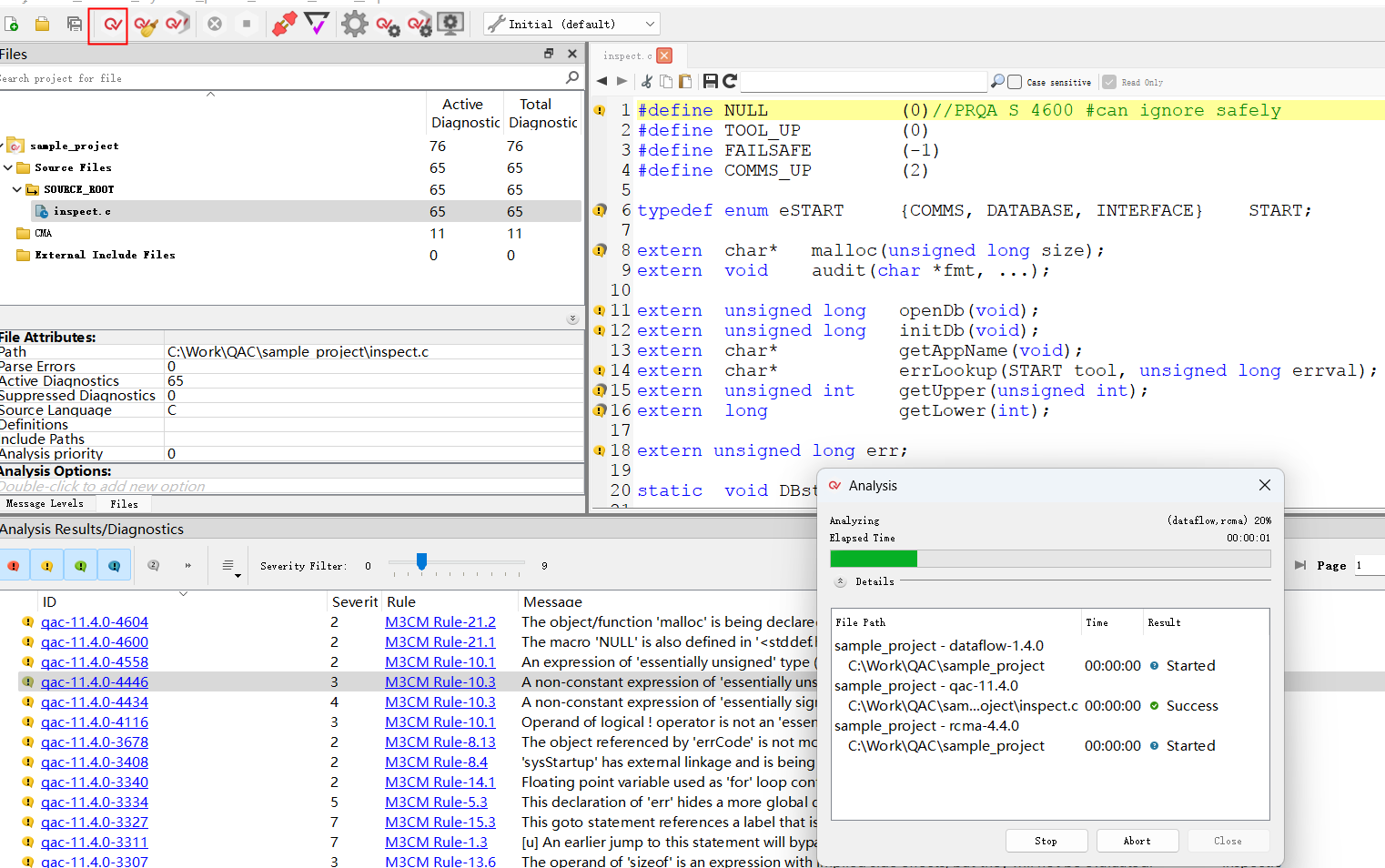The width and height of the screenshot is (1385, 868).
Task: Click the purple checkmark filter funnel icon
Action: click(316, 25)
